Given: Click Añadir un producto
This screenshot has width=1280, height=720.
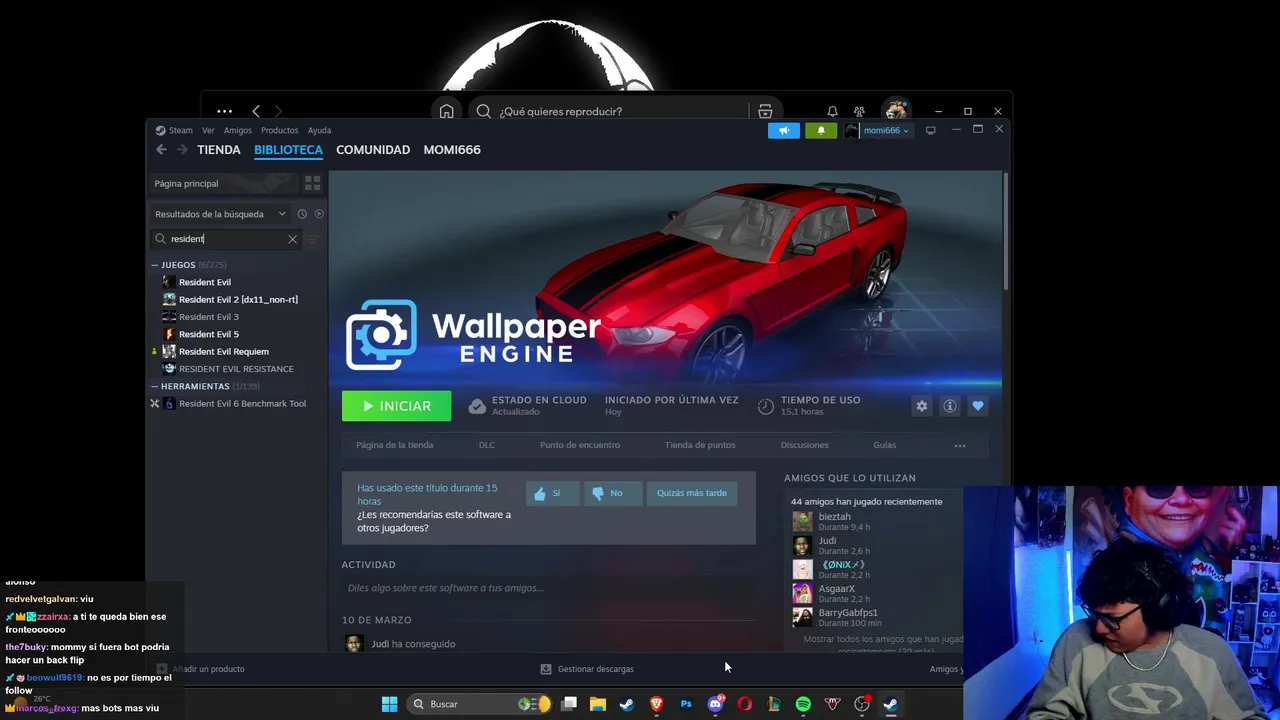Looking at the screenshot, I should pos(201,669).
